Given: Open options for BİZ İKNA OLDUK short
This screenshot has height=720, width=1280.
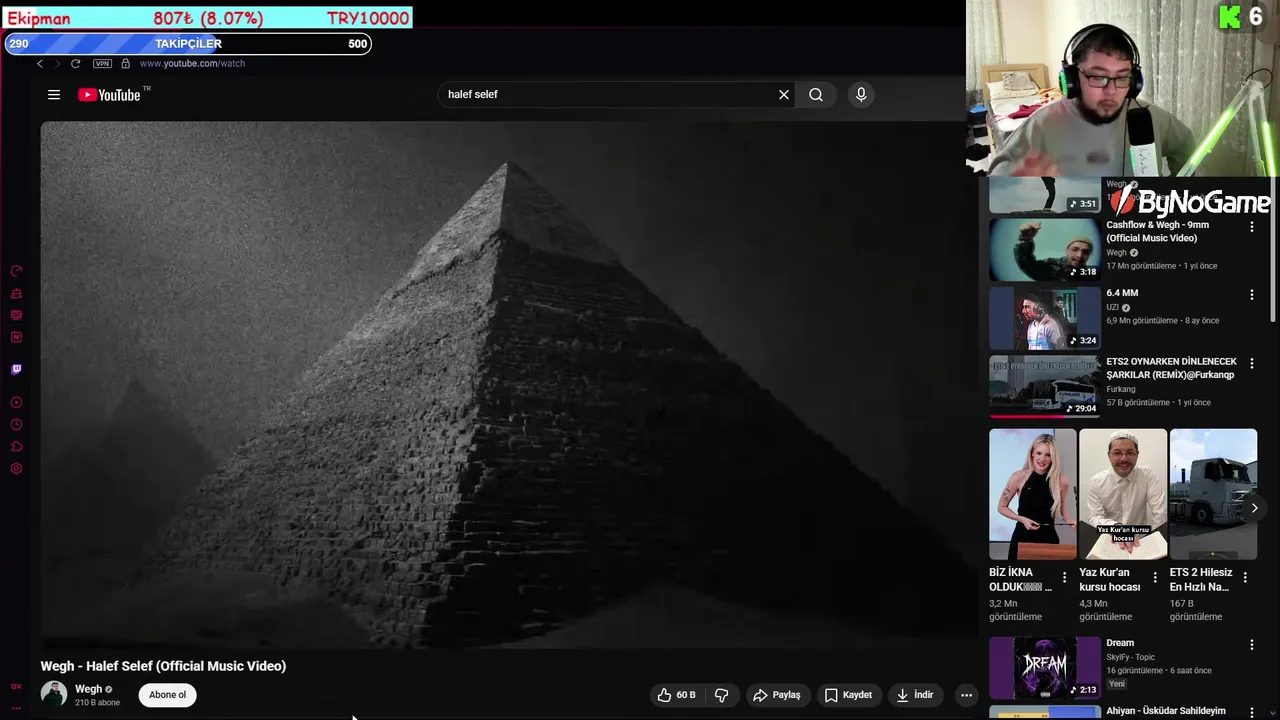Looking at the screenshot, I should (x=1064, y=578).
